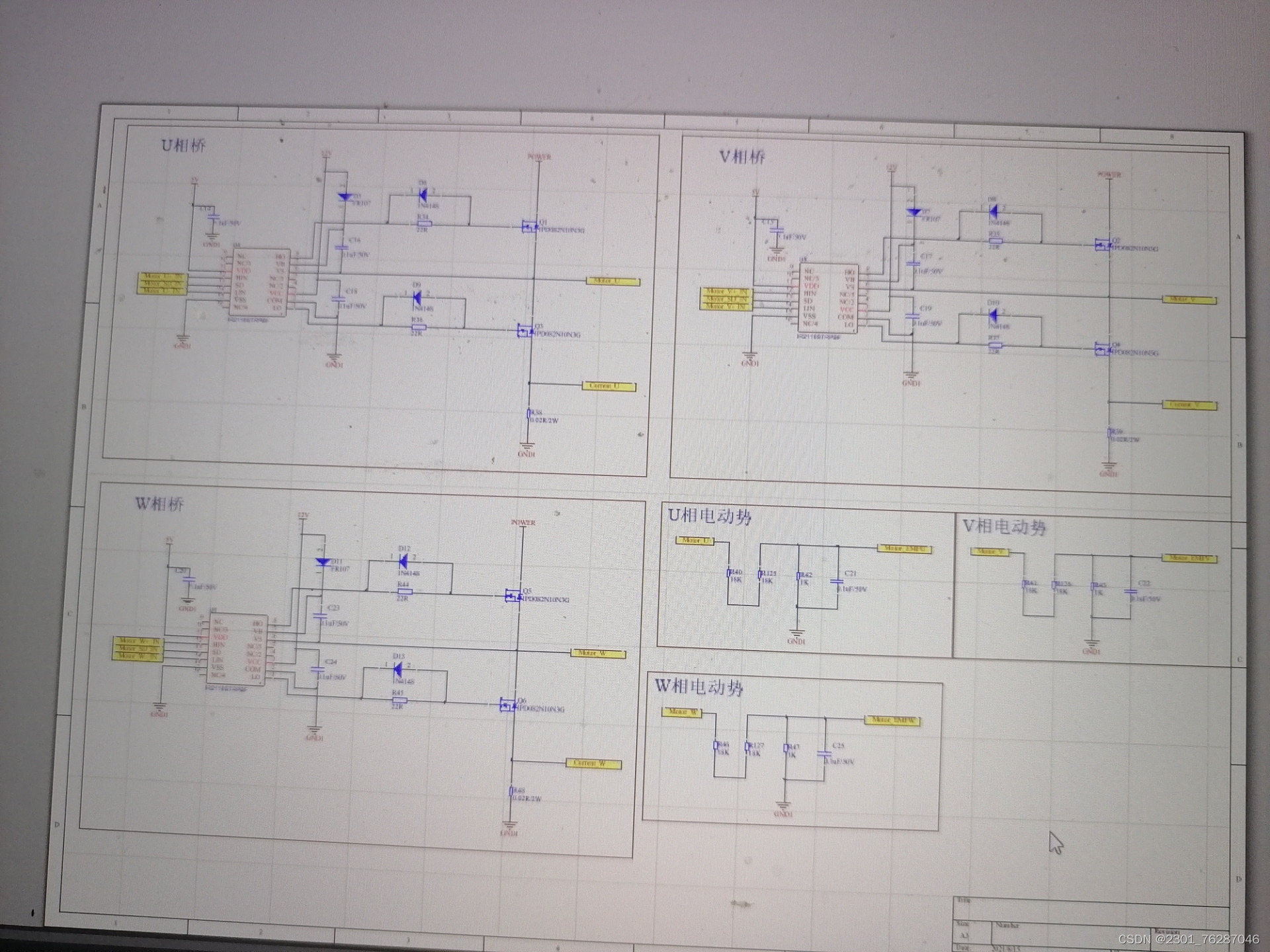Select diode D12 1N4148 in W bridge

(403, 562)
